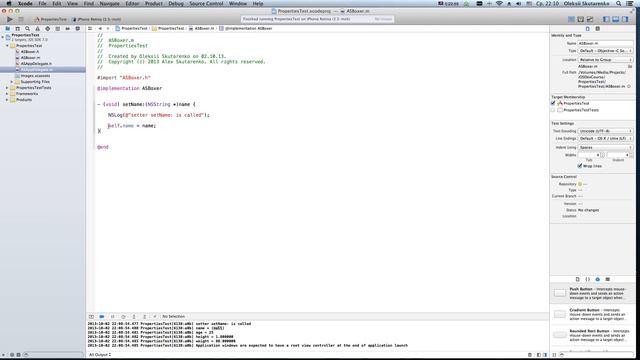Show Object library

[598, 279]
